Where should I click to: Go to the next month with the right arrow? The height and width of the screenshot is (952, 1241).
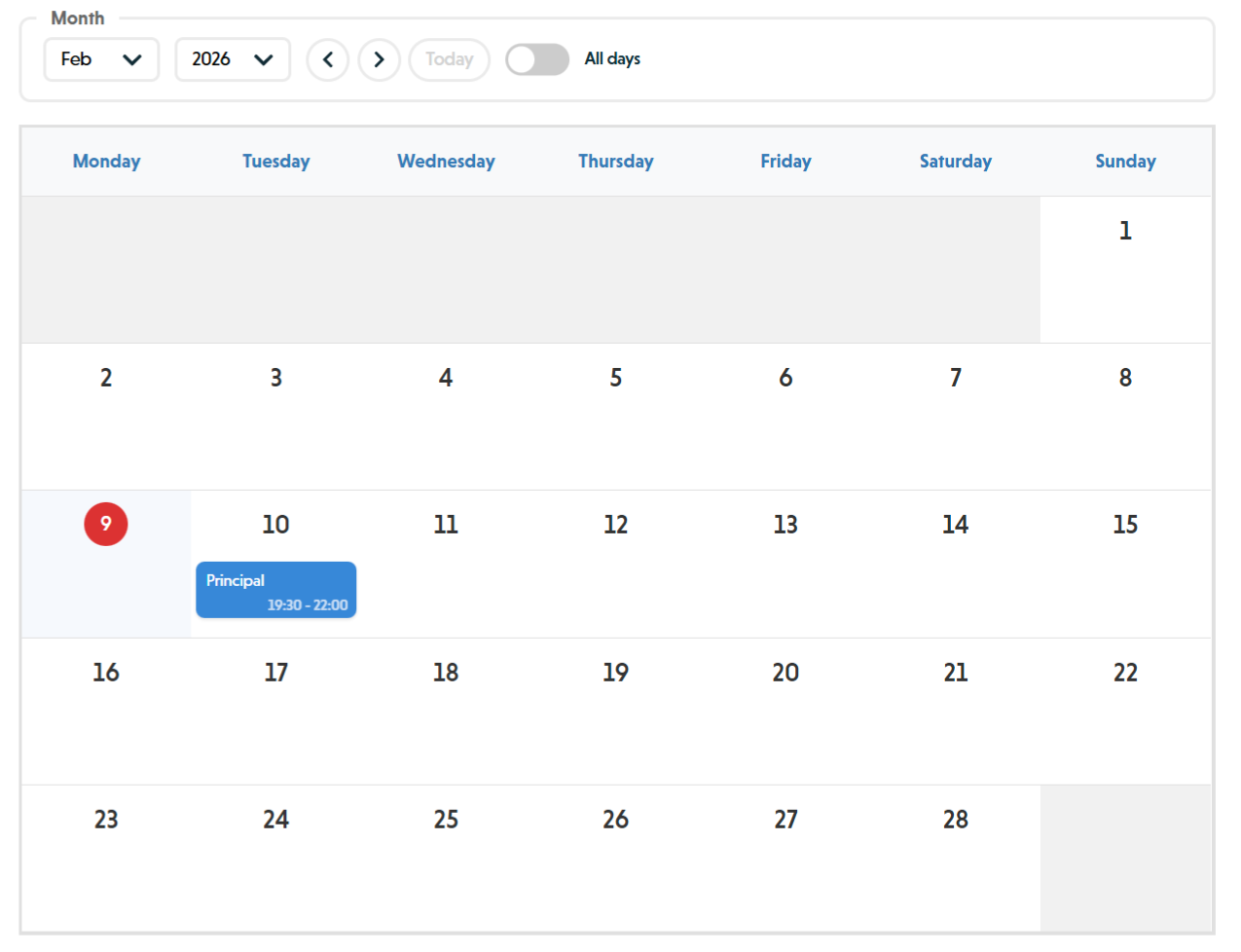pyautogui.click(x=379, y=59)
